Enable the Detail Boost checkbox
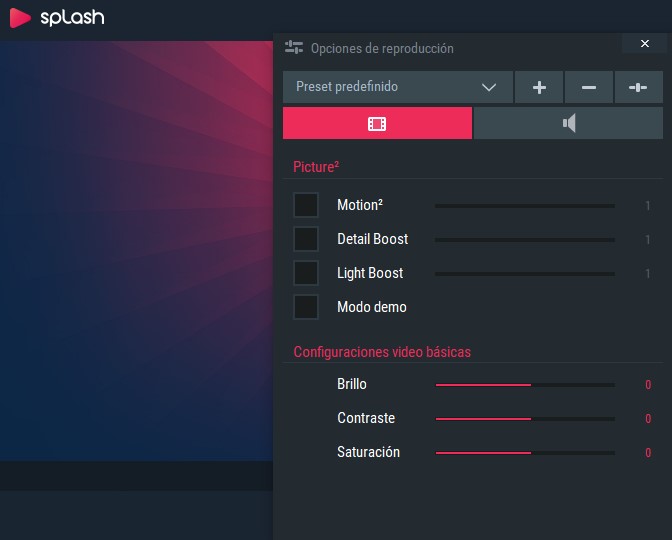The width and height of the screenshot is (672, 540). [x=306, y=239]
